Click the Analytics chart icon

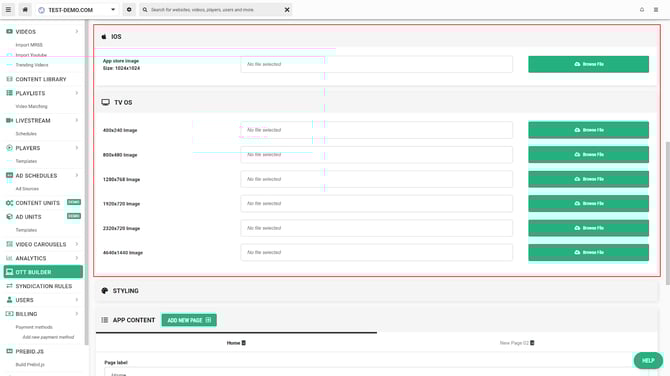9,258
